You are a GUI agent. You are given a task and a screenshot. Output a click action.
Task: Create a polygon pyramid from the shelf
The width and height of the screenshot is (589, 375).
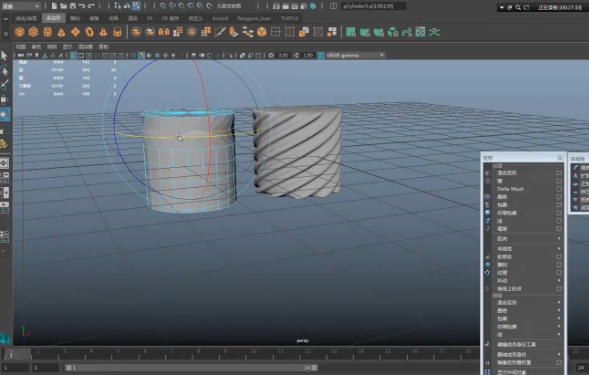click(103, 32)
